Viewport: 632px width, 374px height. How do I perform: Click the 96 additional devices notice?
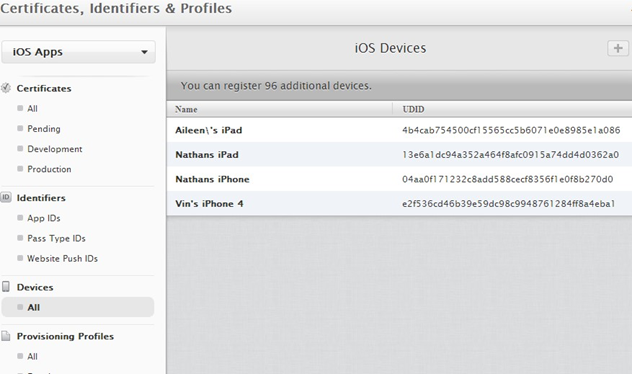[276, 86]
